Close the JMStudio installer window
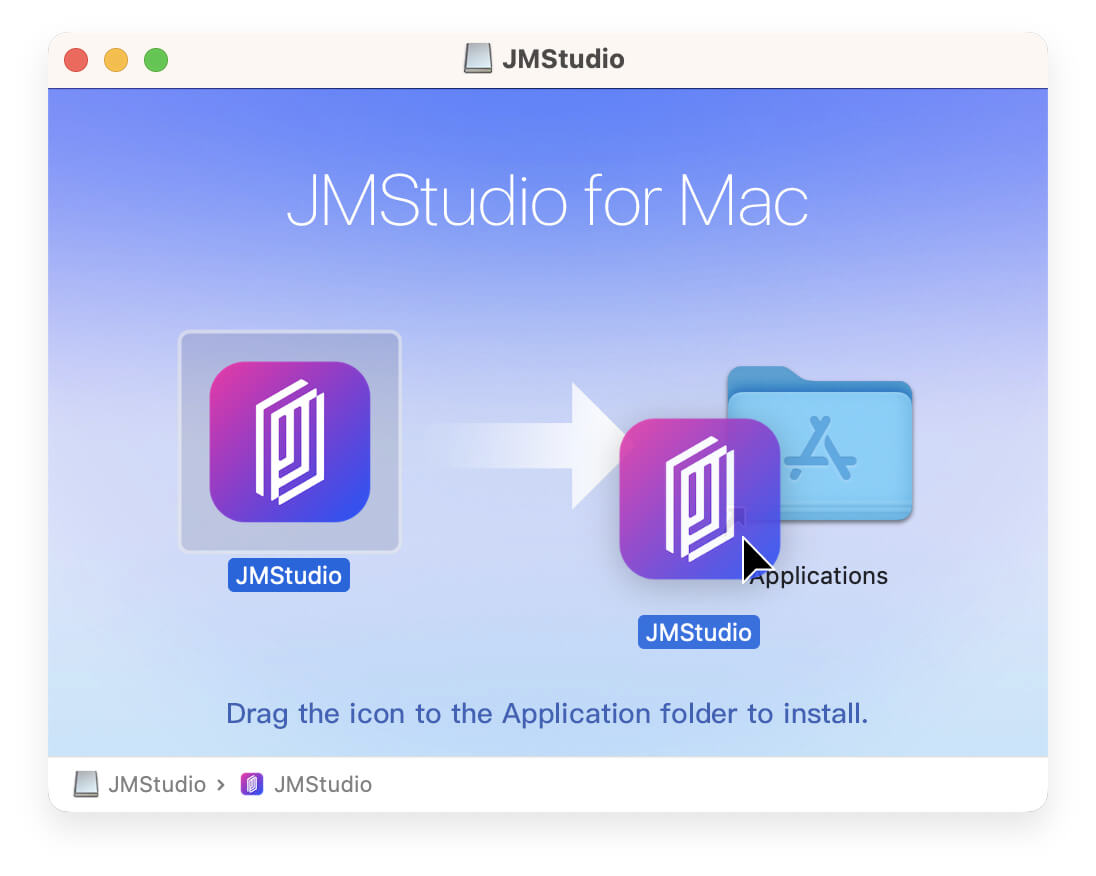 (76, 60)
